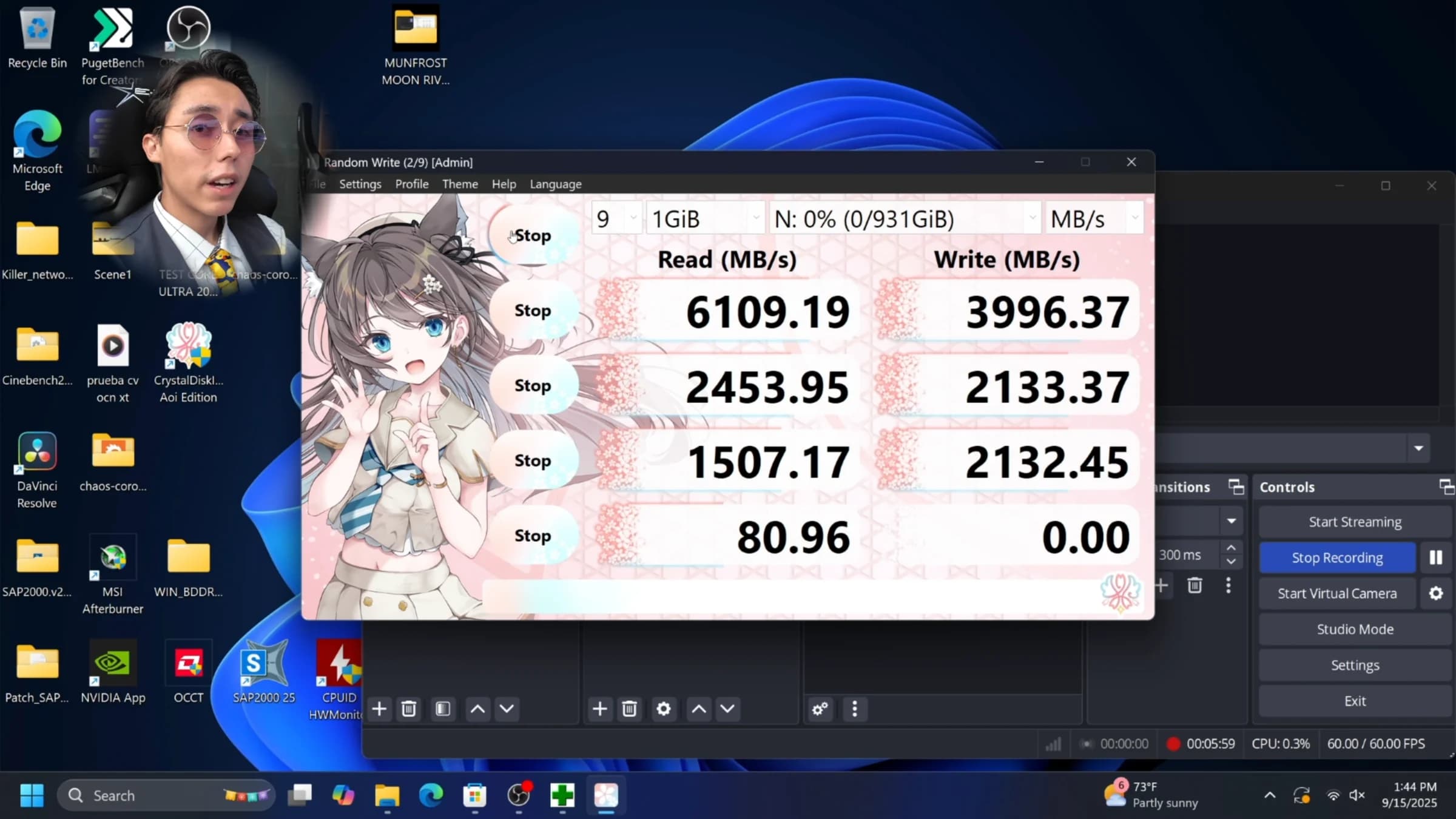
Task: Launch DaVinci Resolve shortcut
Action: pyautogui.click(x=37, y=470)
